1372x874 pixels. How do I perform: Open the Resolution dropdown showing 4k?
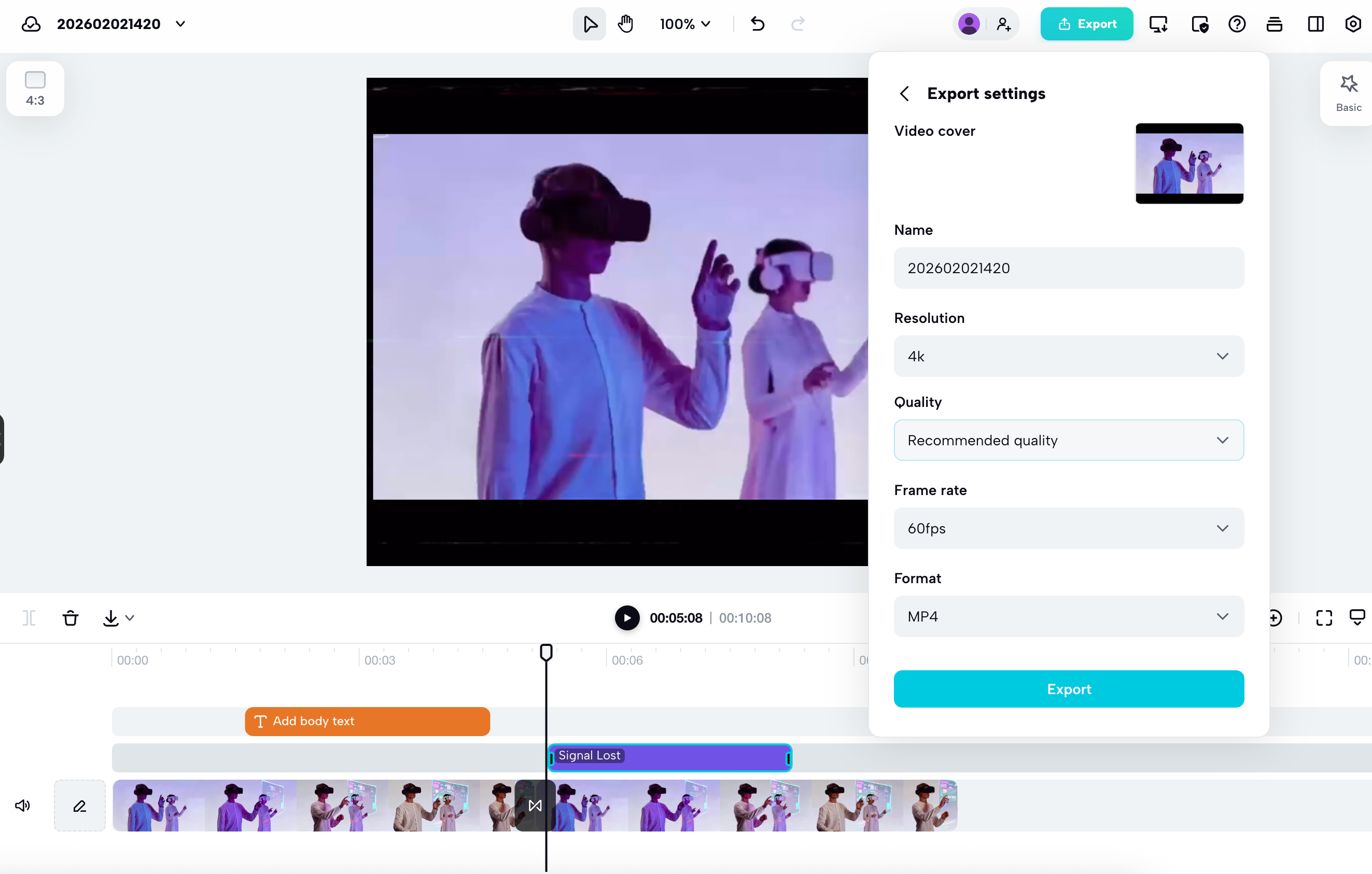point(1068,356)
